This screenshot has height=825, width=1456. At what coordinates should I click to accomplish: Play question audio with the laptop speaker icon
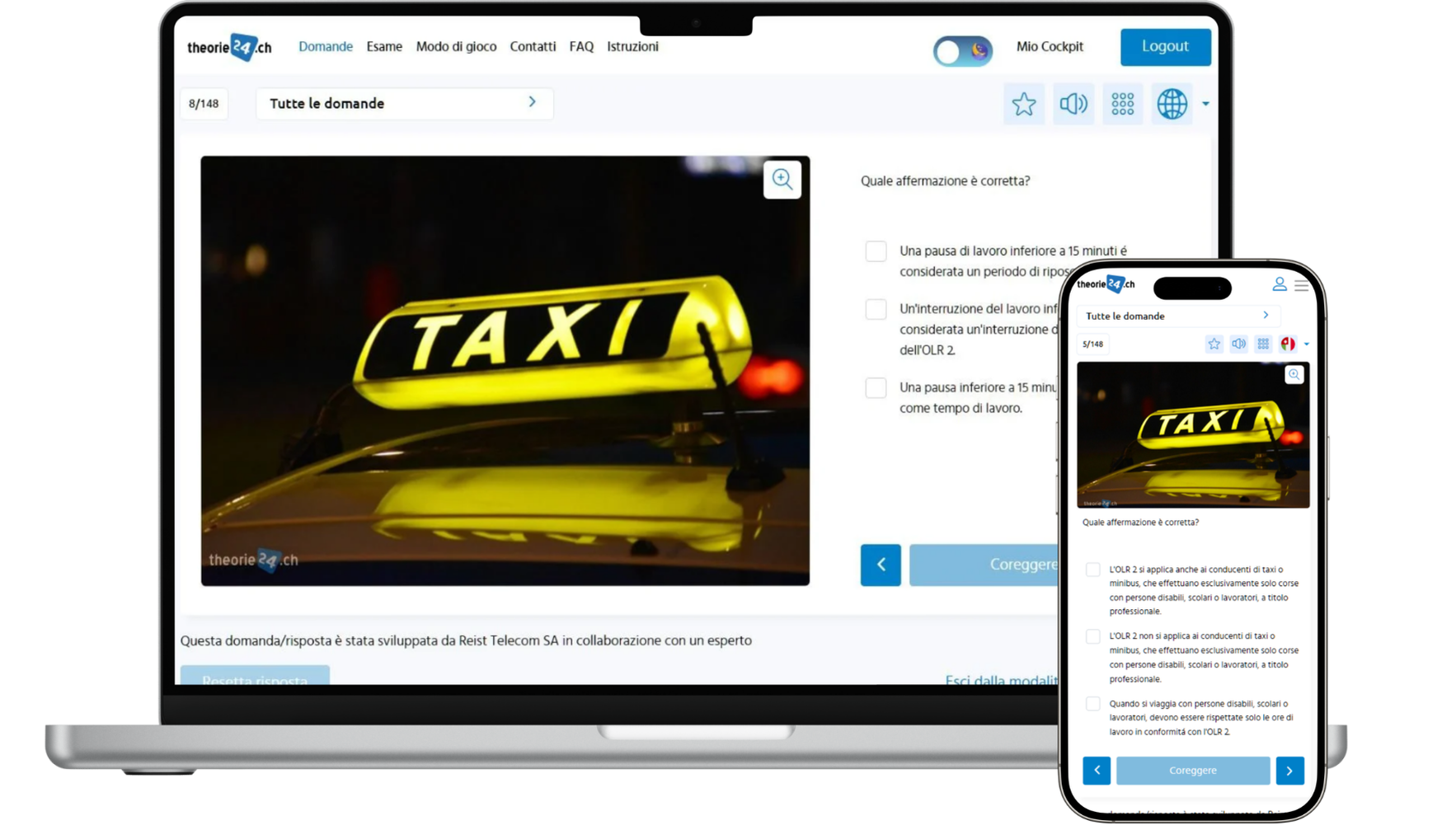click(x=1073, y=104)
